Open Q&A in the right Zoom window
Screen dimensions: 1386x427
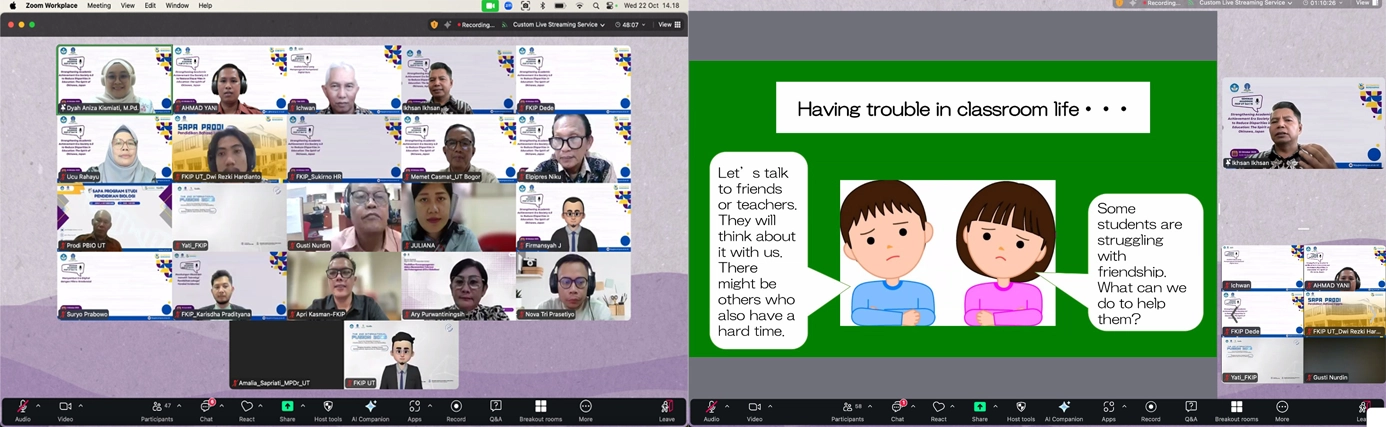(x=1191, y=410)
